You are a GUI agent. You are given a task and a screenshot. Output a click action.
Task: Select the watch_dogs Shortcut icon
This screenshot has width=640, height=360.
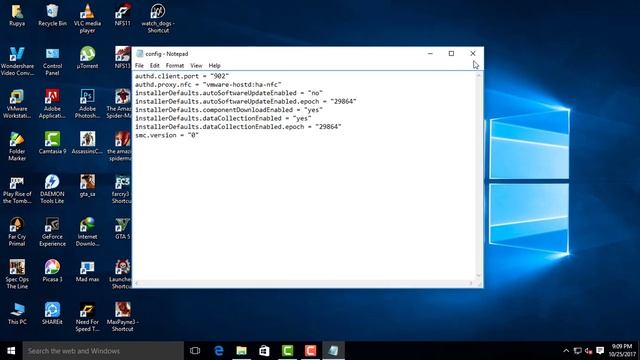158,19
